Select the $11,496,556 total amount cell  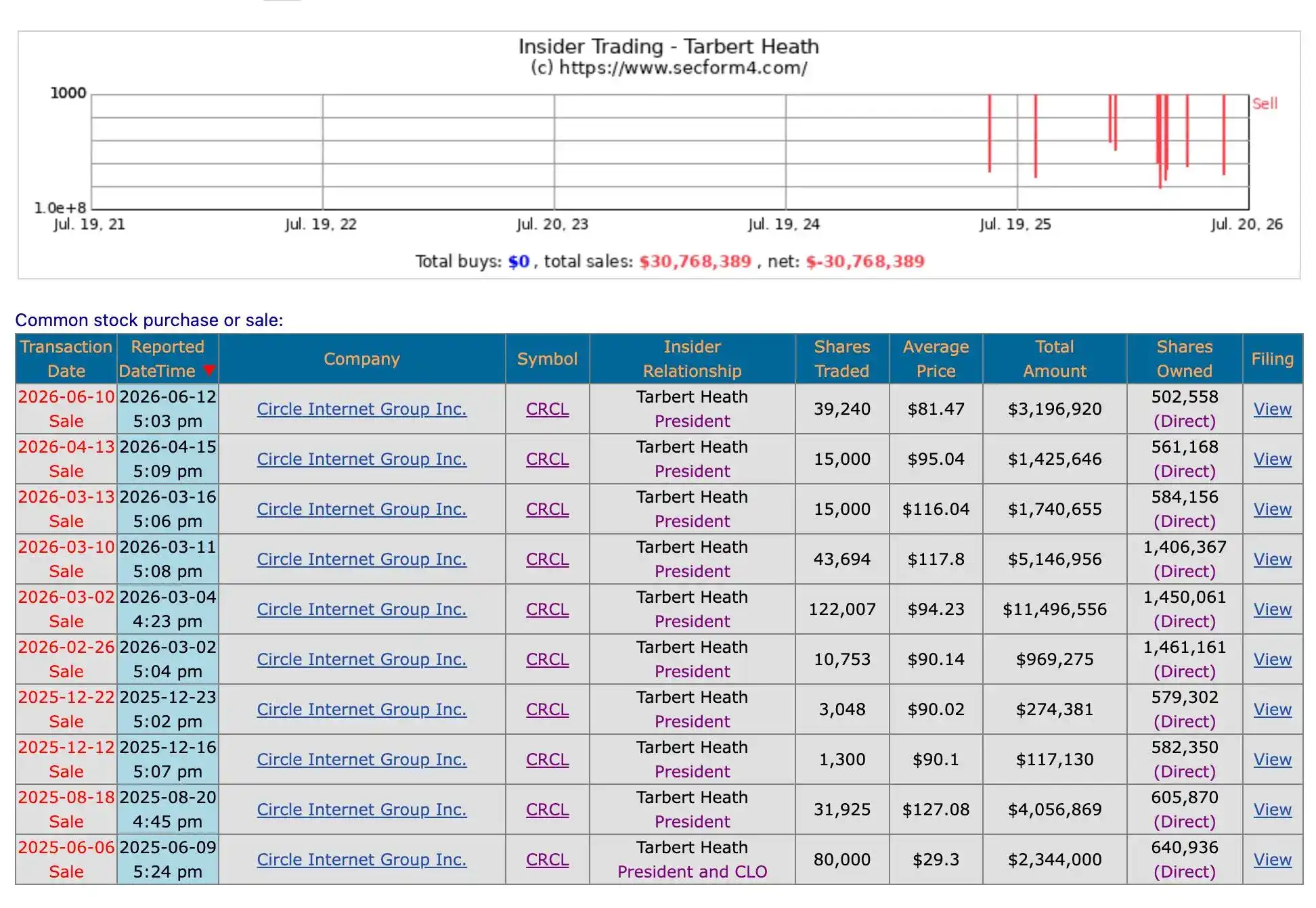(x=1054, y=609)
